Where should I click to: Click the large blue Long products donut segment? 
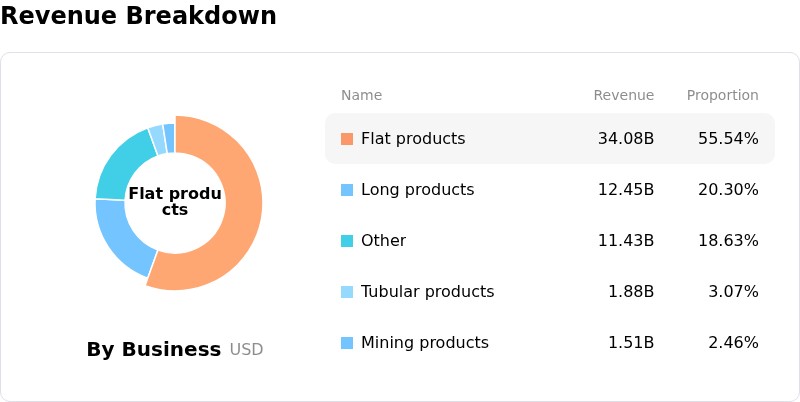pyautogui.click(x=122, y=237)
